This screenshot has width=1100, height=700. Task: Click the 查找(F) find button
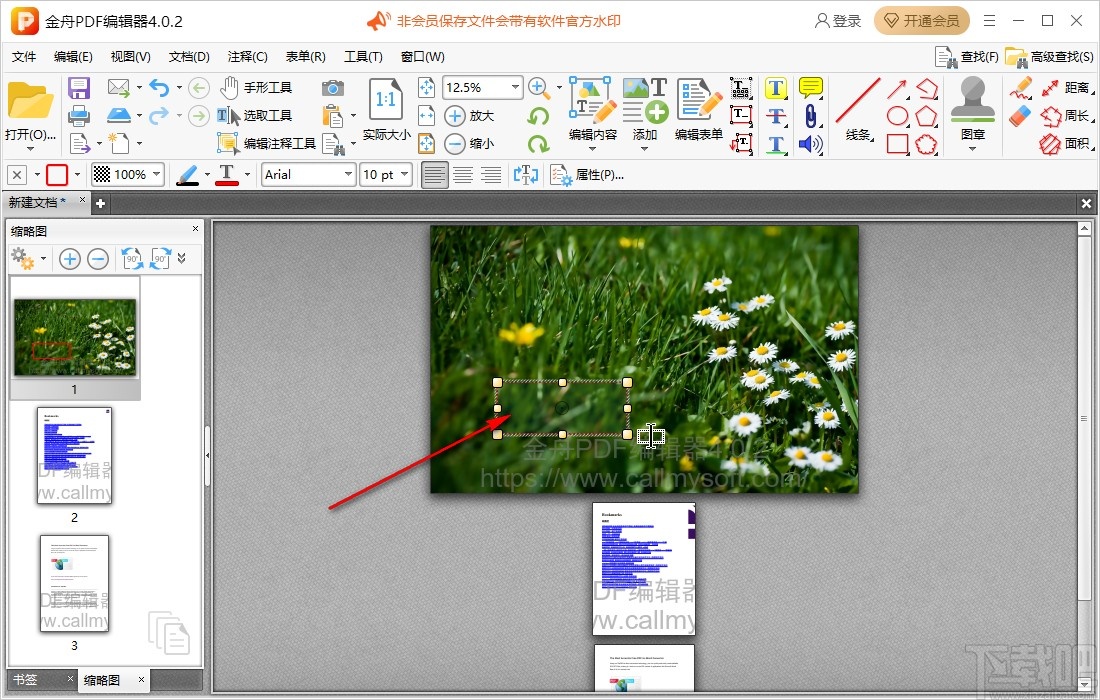[x=967, y=57]
